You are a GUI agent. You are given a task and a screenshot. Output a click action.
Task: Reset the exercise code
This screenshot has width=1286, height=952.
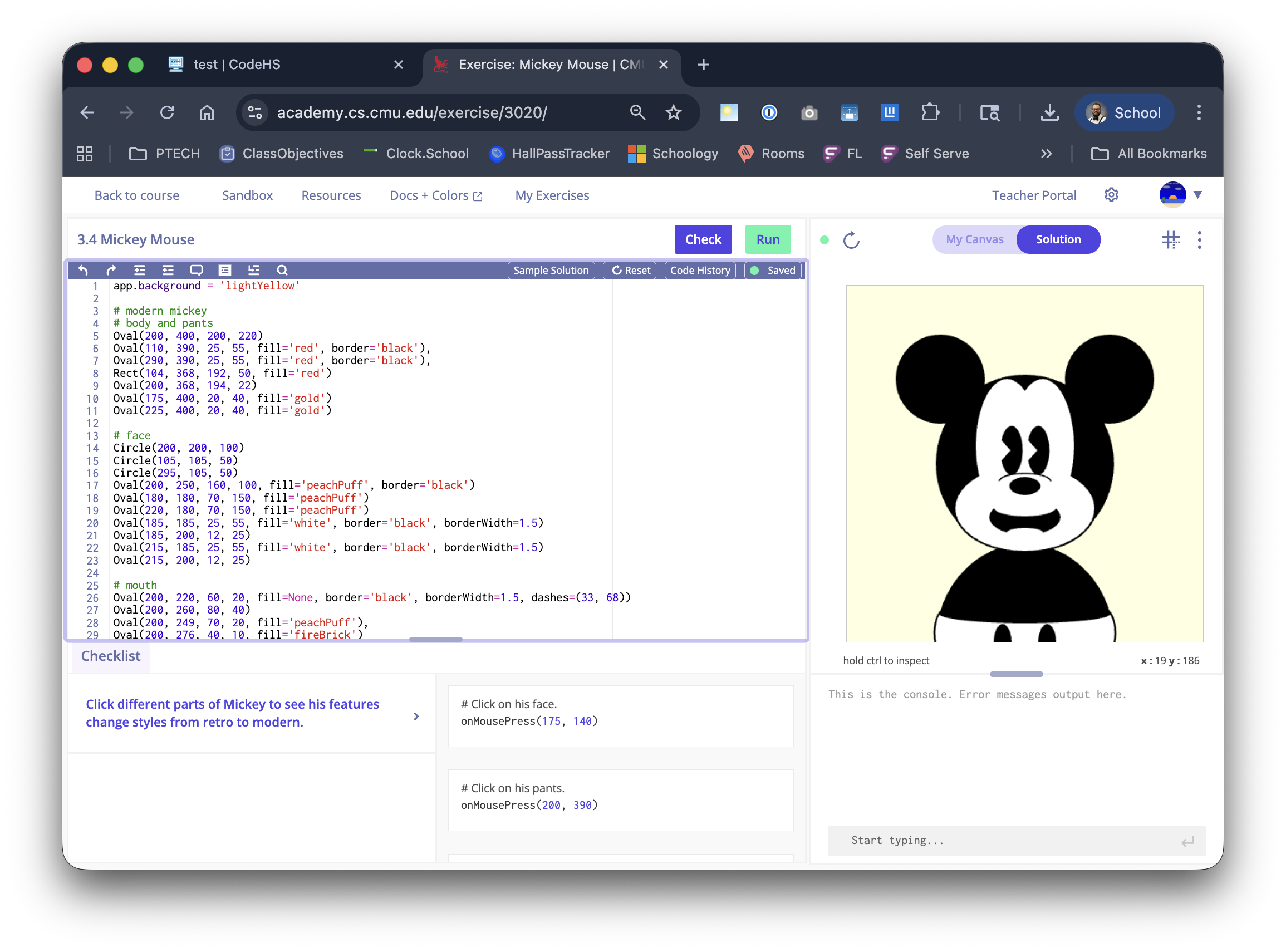coord(630,270)
